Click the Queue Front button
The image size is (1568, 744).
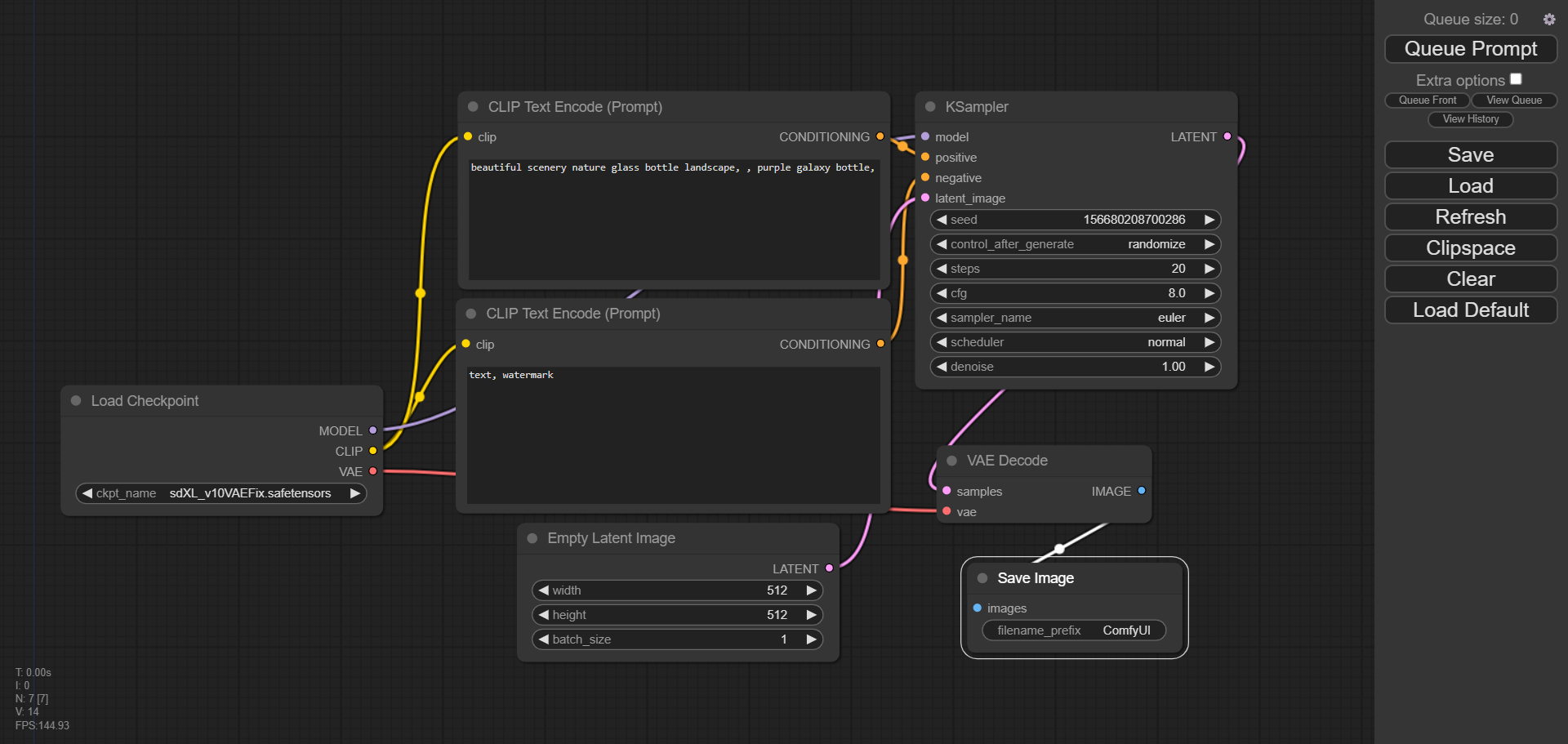tap(1428, 100)
